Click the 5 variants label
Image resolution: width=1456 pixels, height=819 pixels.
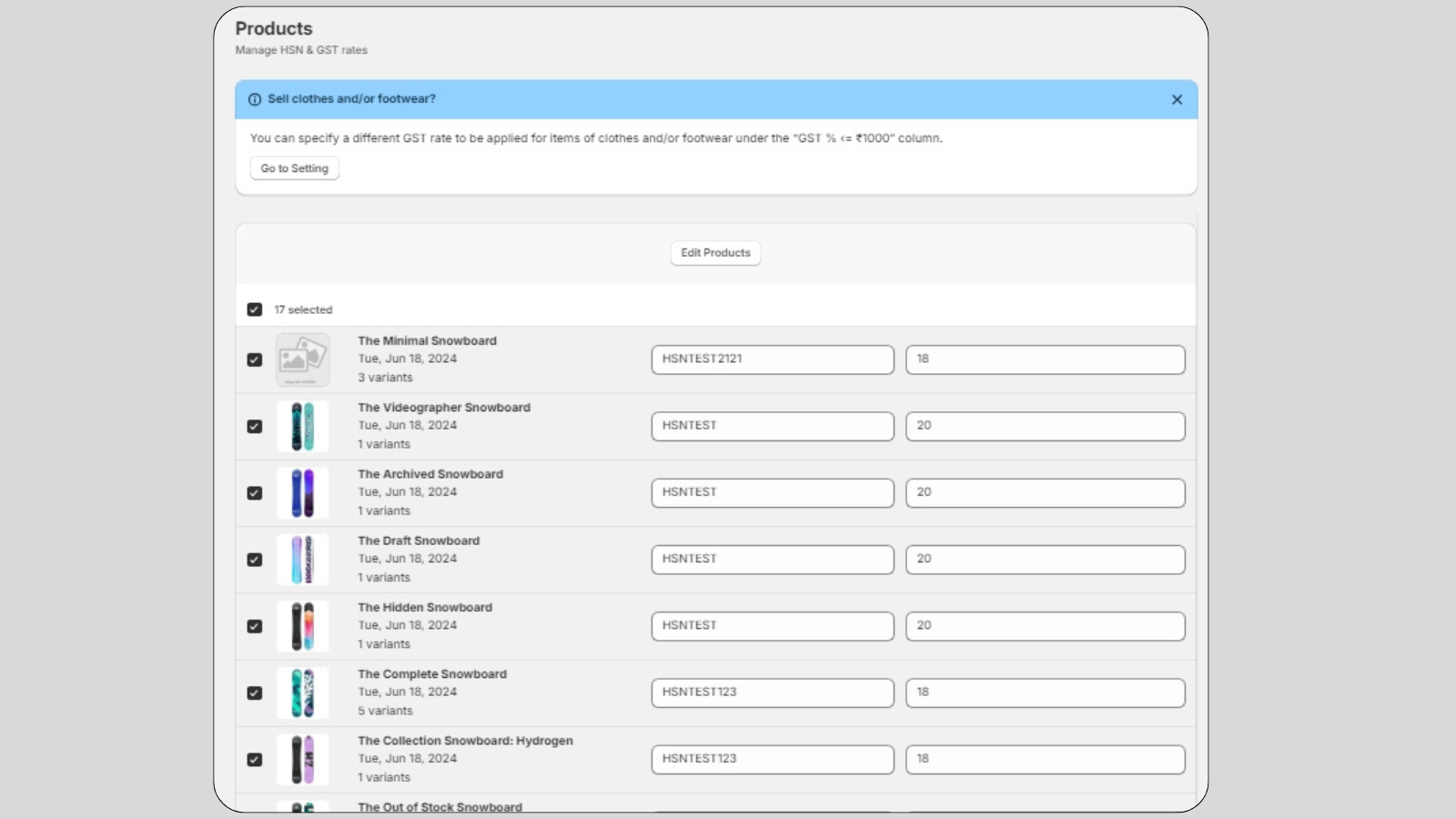click(385, 711)
